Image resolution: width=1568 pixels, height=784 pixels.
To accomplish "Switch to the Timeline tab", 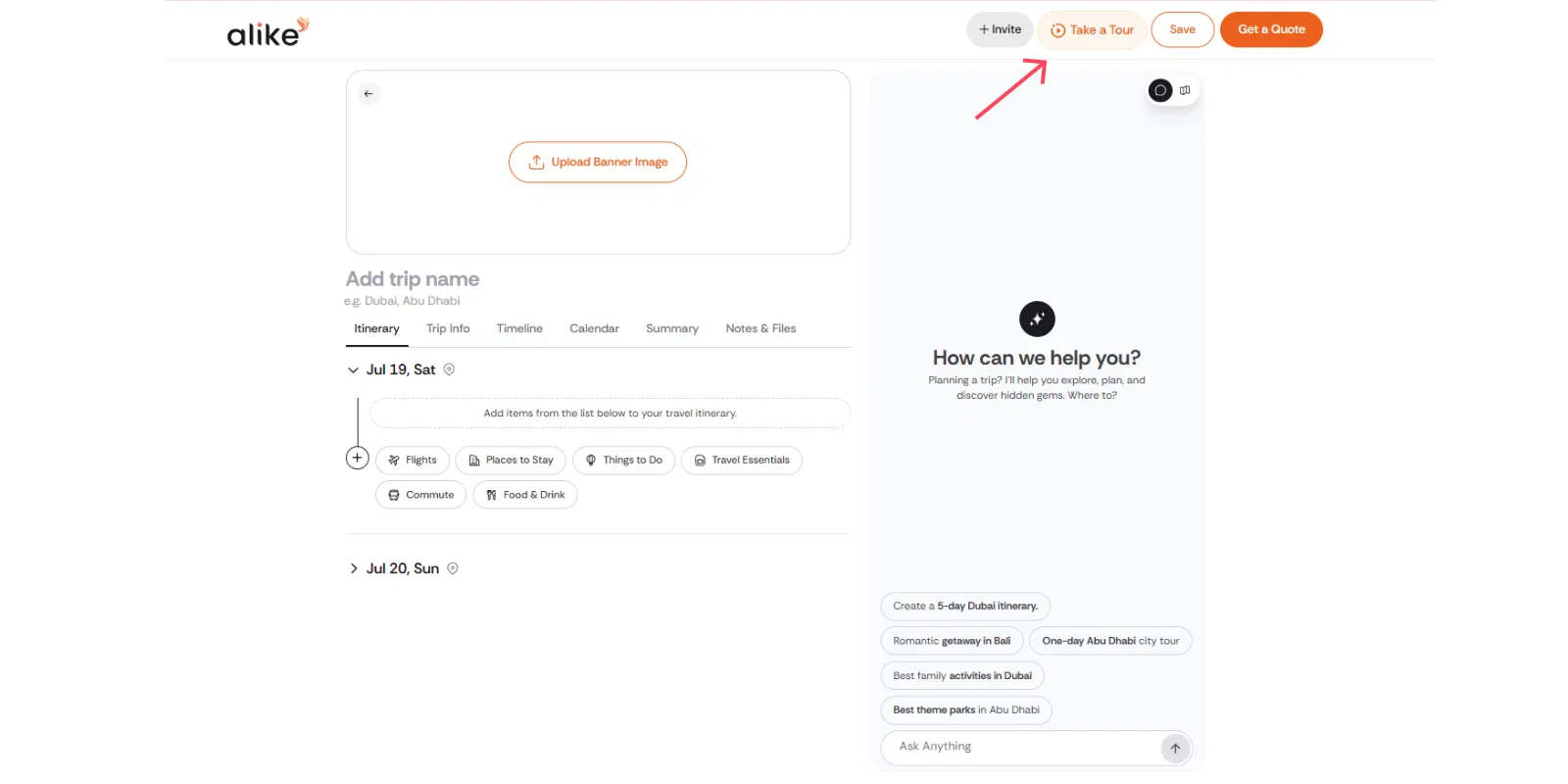I will pos(519,329).
